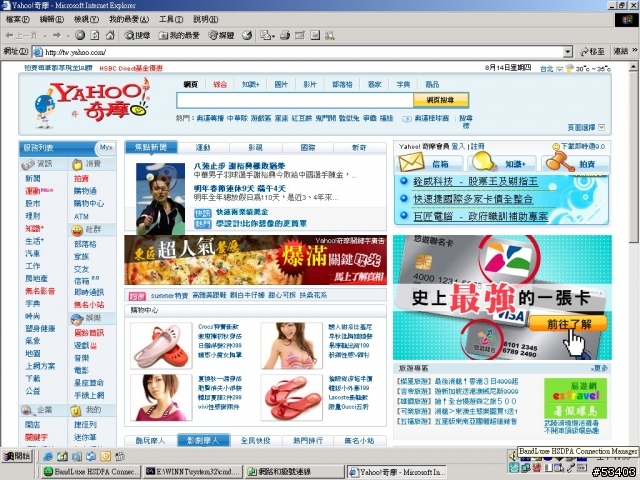Viewport: 640px width, 480px height.
Task: Click the yellow 網頁搜尋 button
Action: [x=440, y=100]
